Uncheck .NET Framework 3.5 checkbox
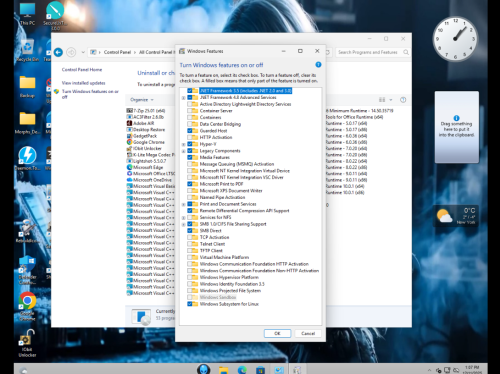 click(189, 91)
